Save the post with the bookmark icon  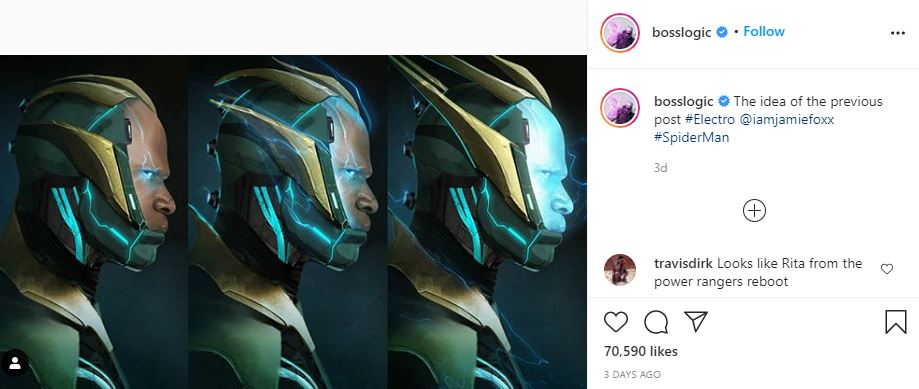[896, 322]
